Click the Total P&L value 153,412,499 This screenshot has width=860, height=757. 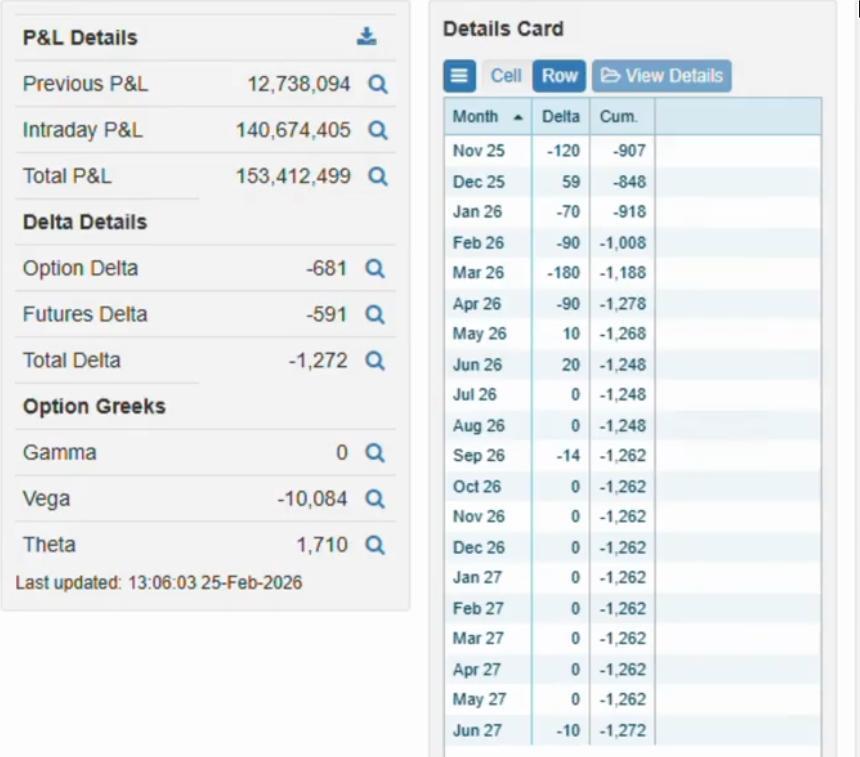(293, 176)
